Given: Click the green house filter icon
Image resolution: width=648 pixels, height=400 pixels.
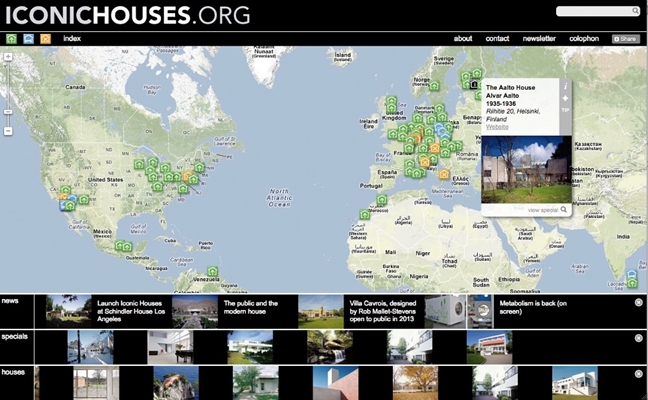Looking at the screenshot, I should click(x=11, y=39).
